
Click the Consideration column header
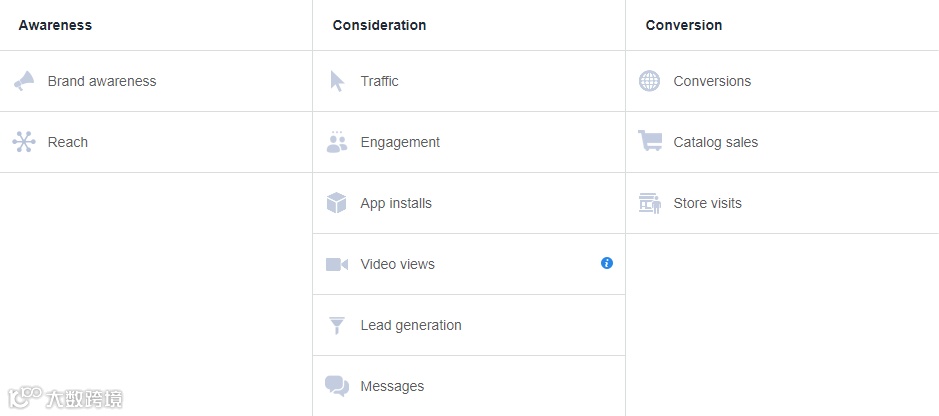380,25
